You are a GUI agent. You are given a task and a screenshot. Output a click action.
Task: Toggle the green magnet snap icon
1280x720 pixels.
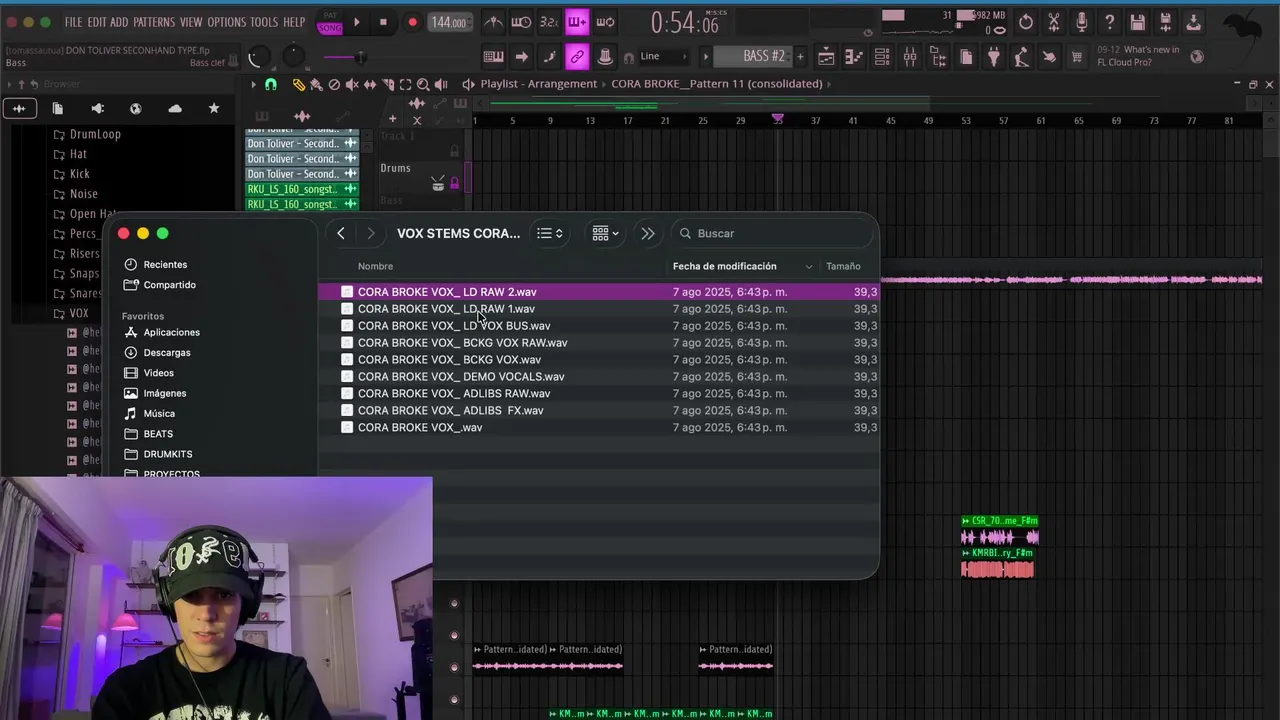[271, 85]
